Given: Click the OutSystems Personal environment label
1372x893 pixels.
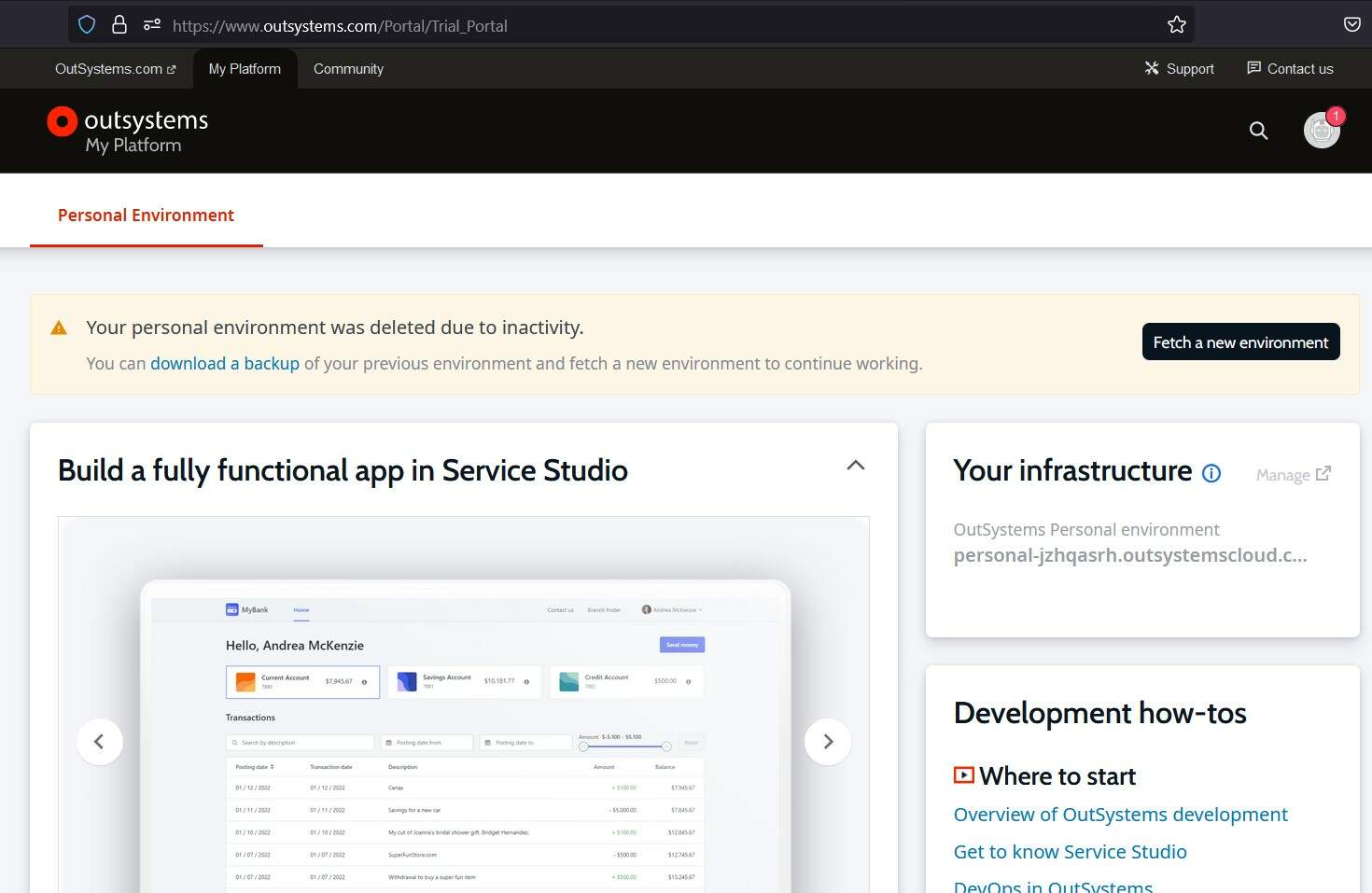Looking at the screenshot, I should tap(1086, 529).
